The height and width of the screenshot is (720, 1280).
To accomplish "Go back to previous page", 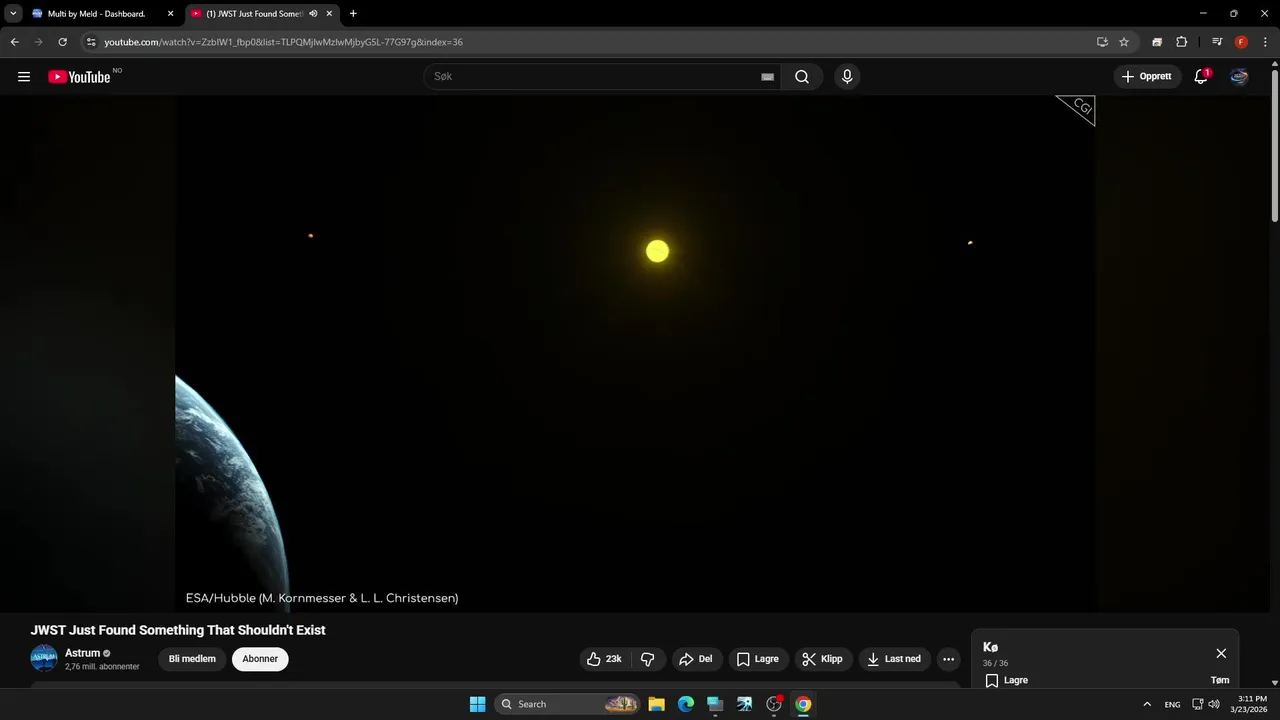I will [14, 42].
